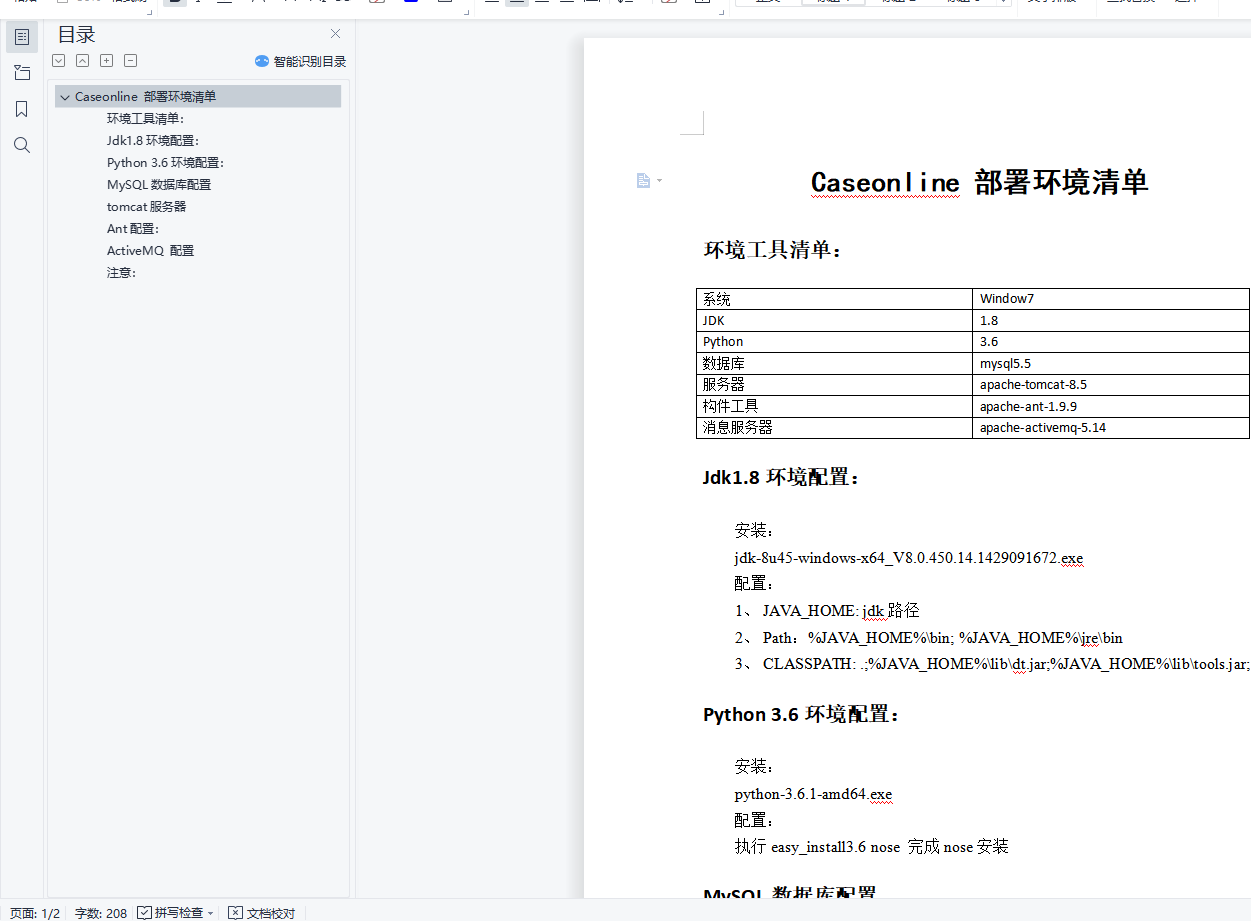Open the find/search icon in sidebar
The height and width of the screenshot is (921, 1251).
tap(22, 145)
